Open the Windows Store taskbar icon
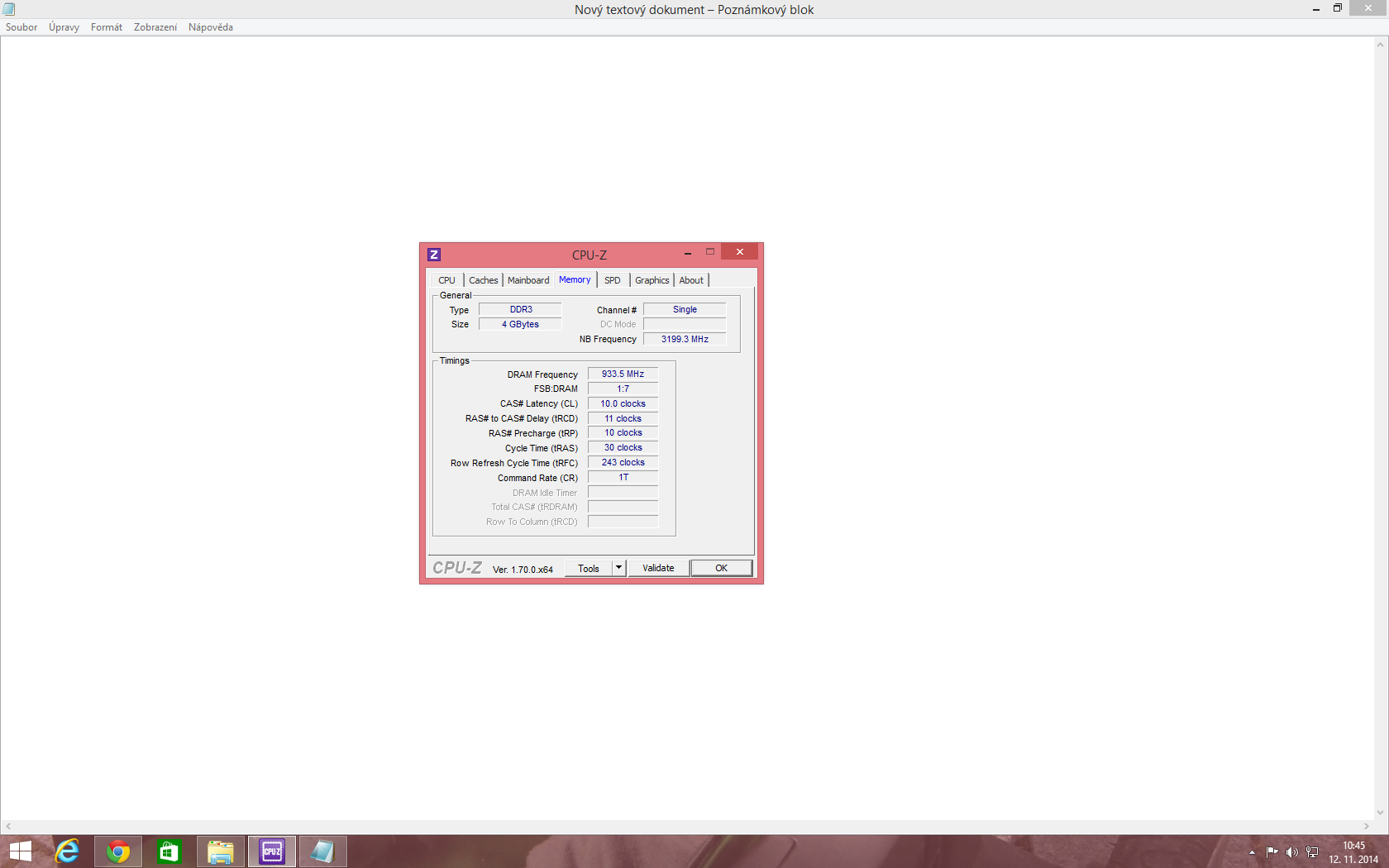This screenshot has height=868, width=1389. point(169,851)
